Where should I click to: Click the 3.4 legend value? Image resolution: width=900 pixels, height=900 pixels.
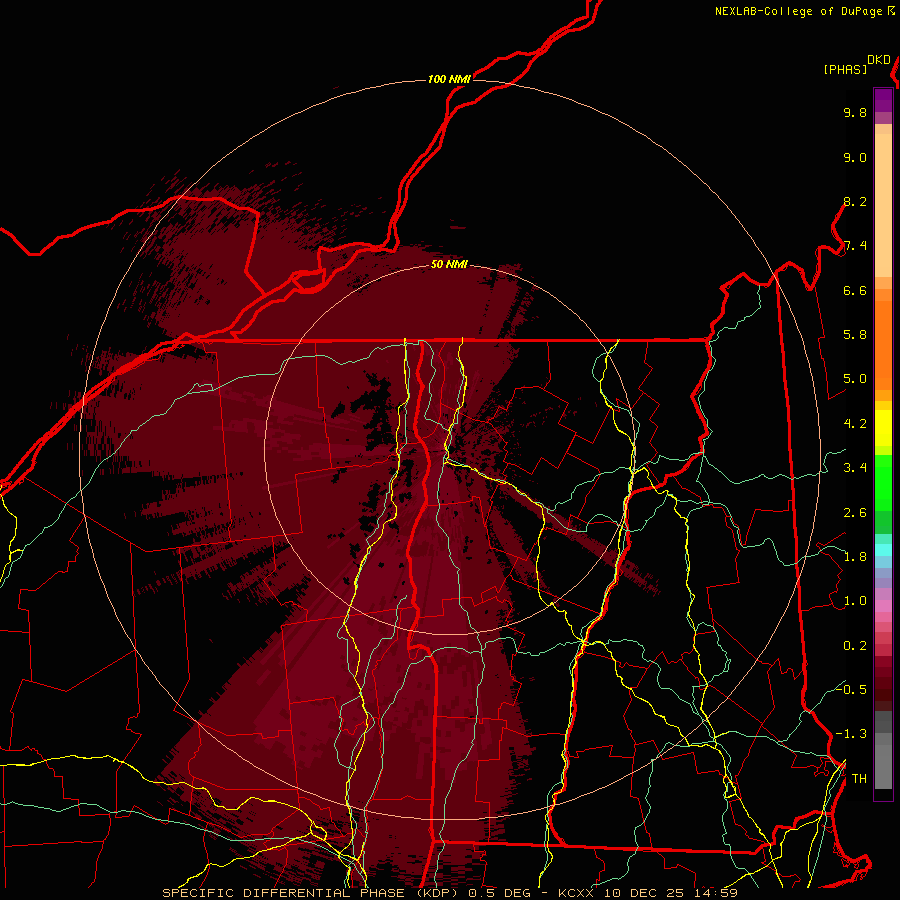(855, 468)
